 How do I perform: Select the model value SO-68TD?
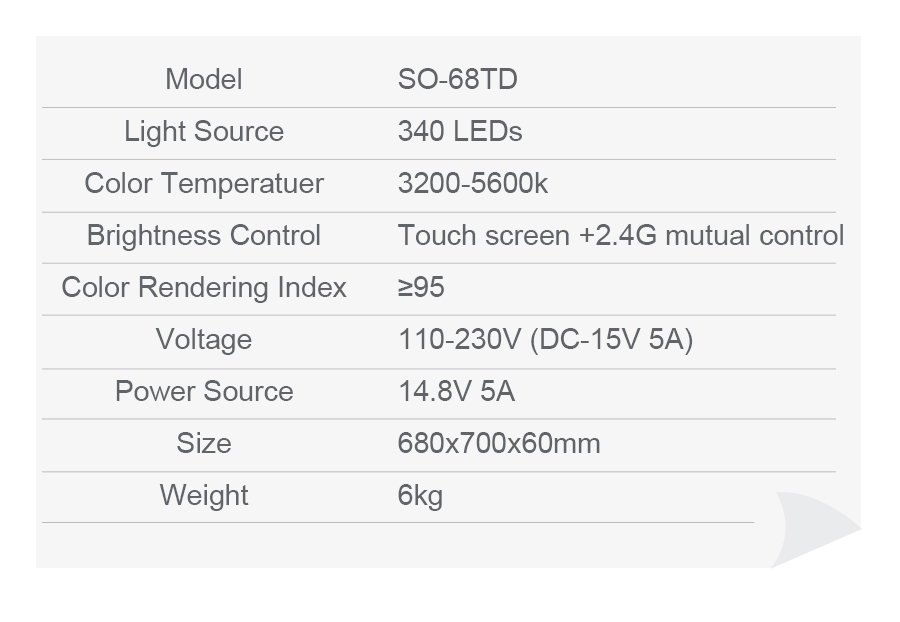pyautogui.click(x=457, y=80)
